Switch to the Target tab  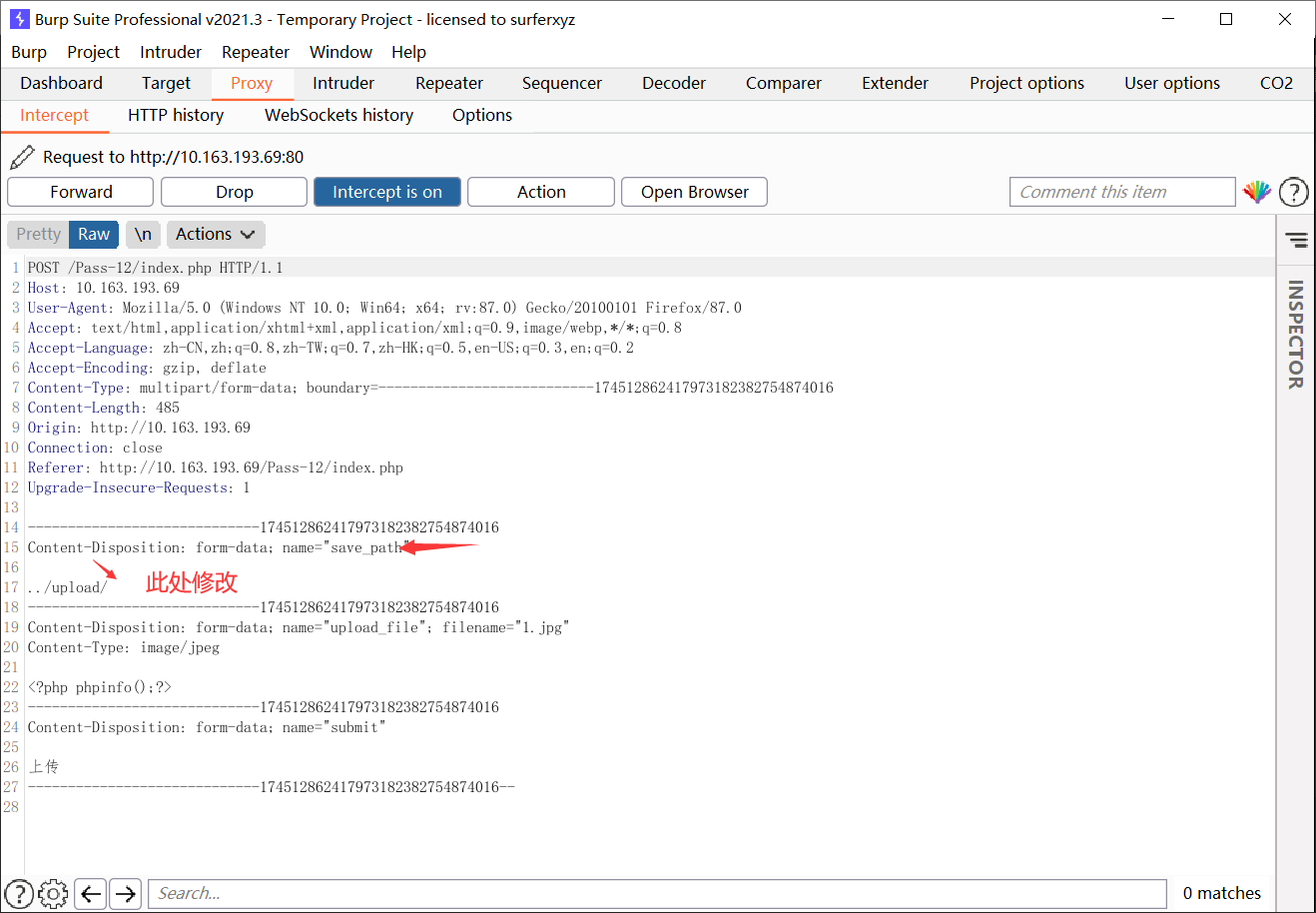(166, 83)
